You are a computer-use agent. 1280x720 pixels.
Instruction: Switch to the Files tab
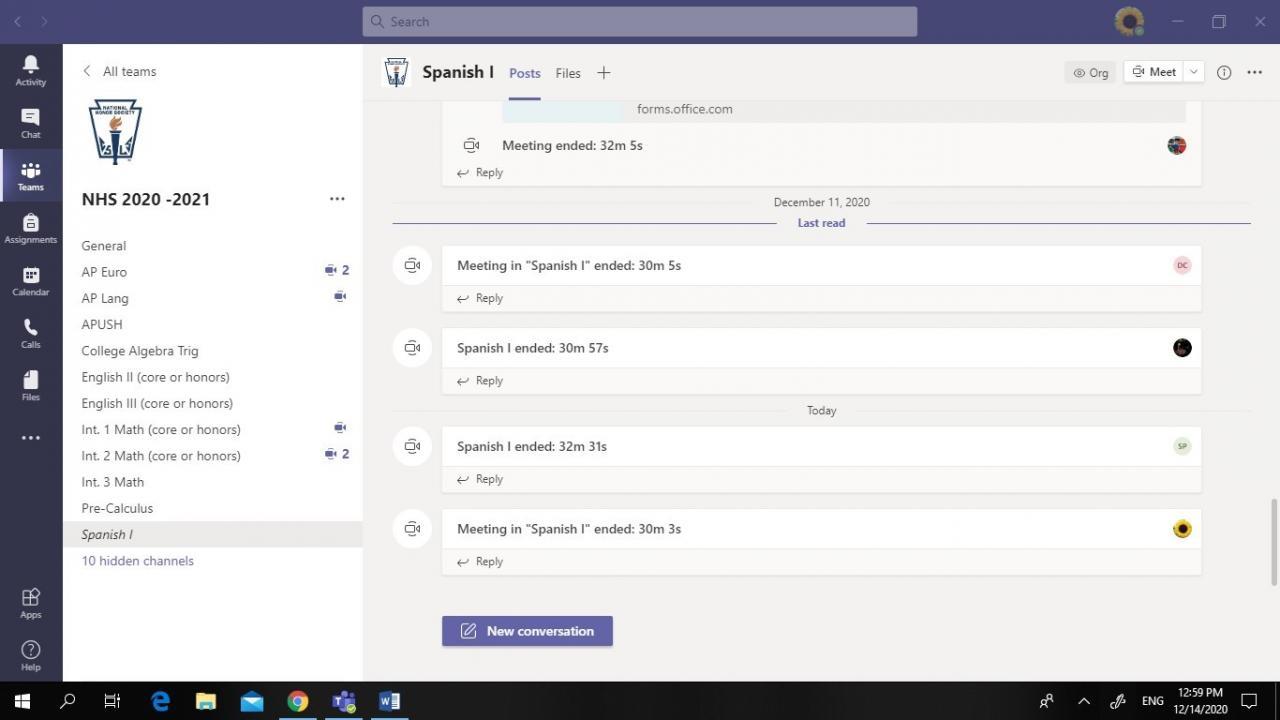(x=568, y=73)
